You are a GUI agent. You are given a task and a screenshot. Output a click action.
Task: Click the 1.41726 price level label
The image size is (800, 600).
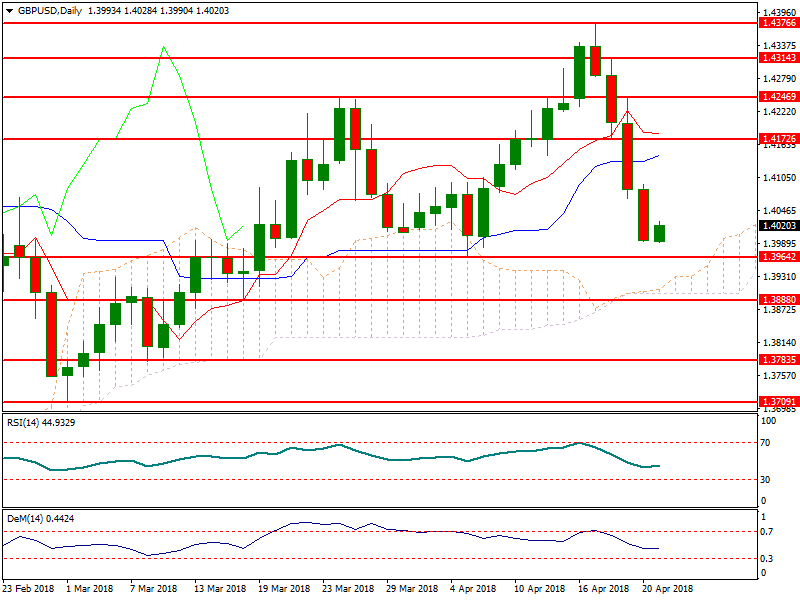coord(778,138)
